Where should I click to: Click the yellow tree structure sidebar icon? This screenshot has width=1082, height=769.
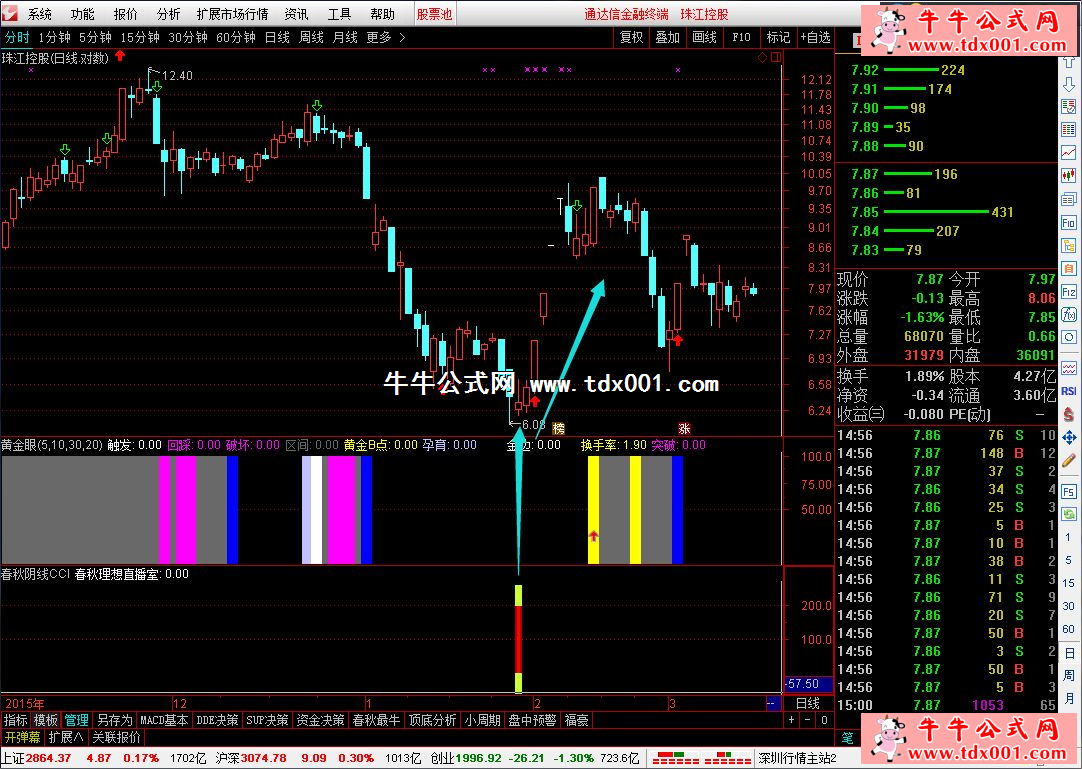point(1069,246)
